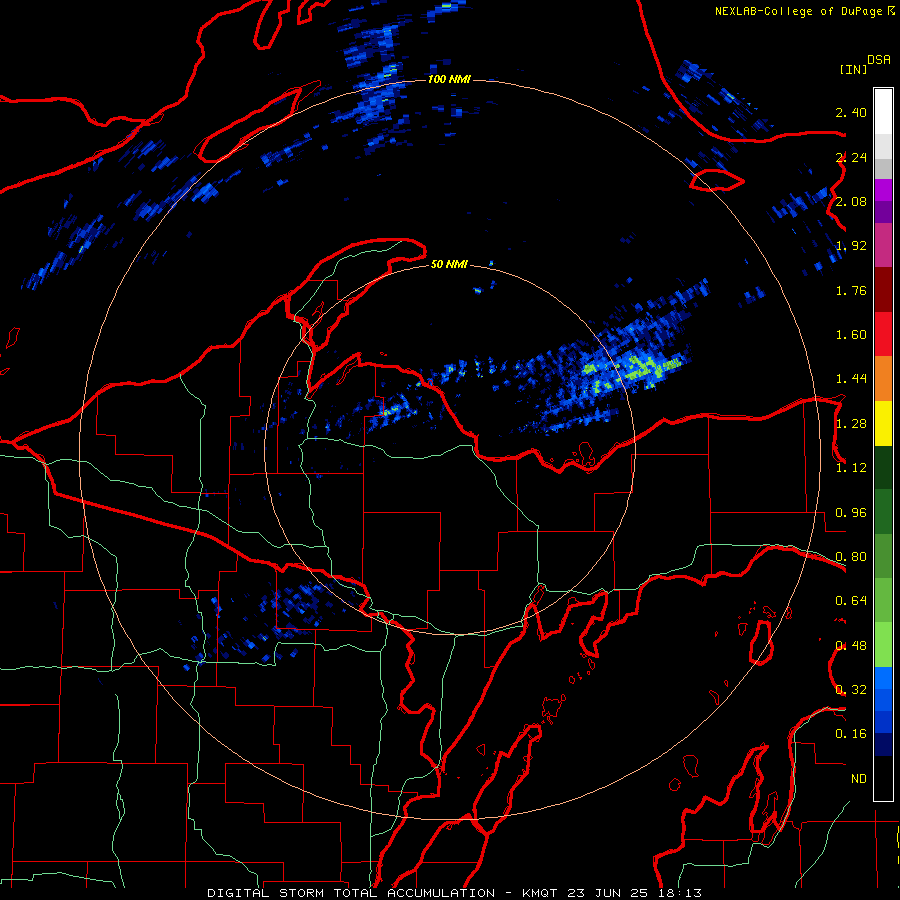Viewport: 900px width, 900px height.
Task: Click the 1.44 legend value
Action: [851, 379]
